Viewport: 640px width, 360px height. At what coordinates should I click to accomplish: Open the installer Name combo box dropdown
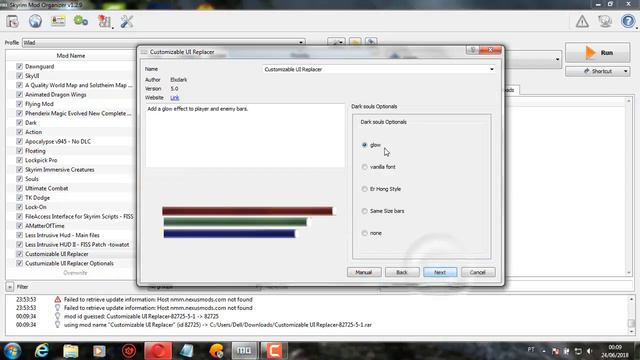pyautogui.click(x=379, y=69)
